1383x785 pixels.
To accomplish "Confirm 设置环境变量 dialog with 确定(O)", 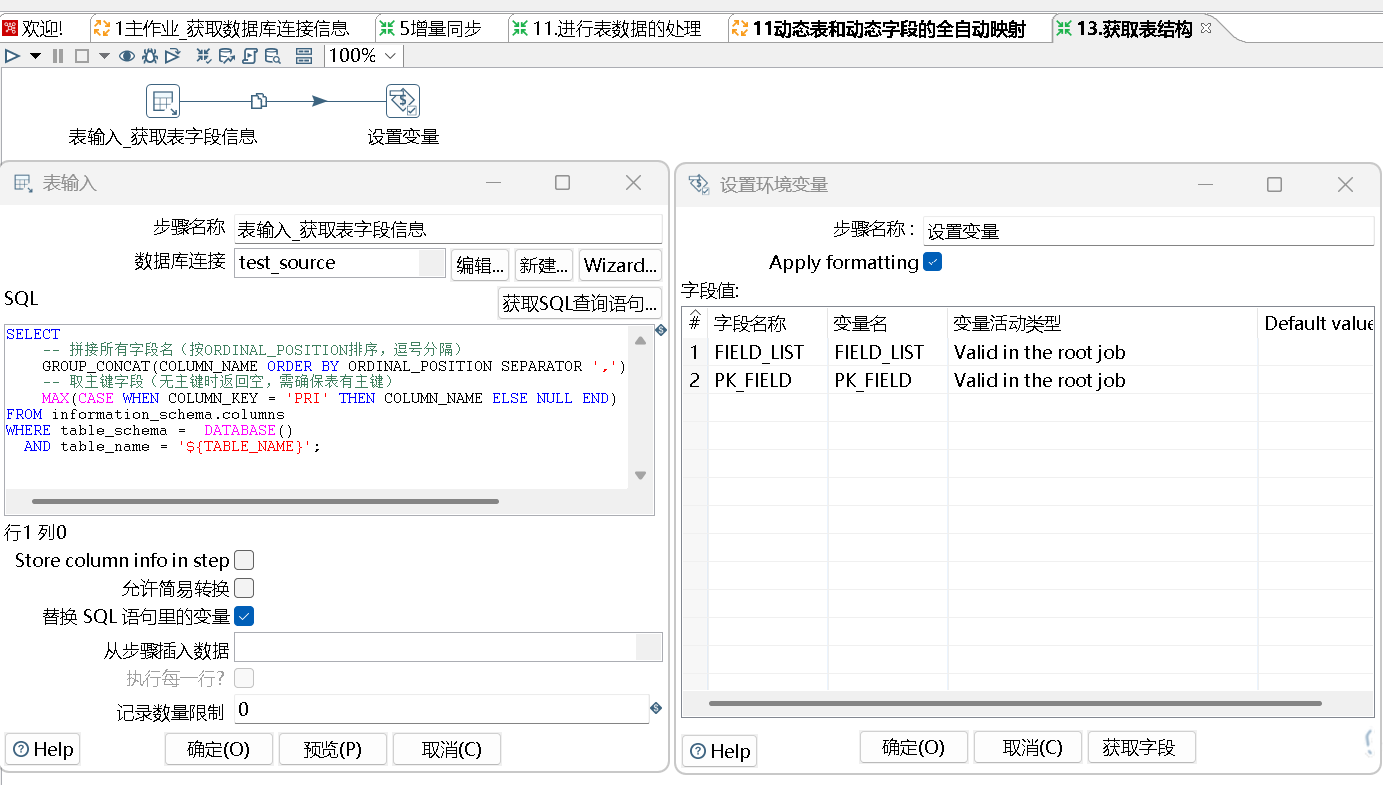I will coord(913,747).
